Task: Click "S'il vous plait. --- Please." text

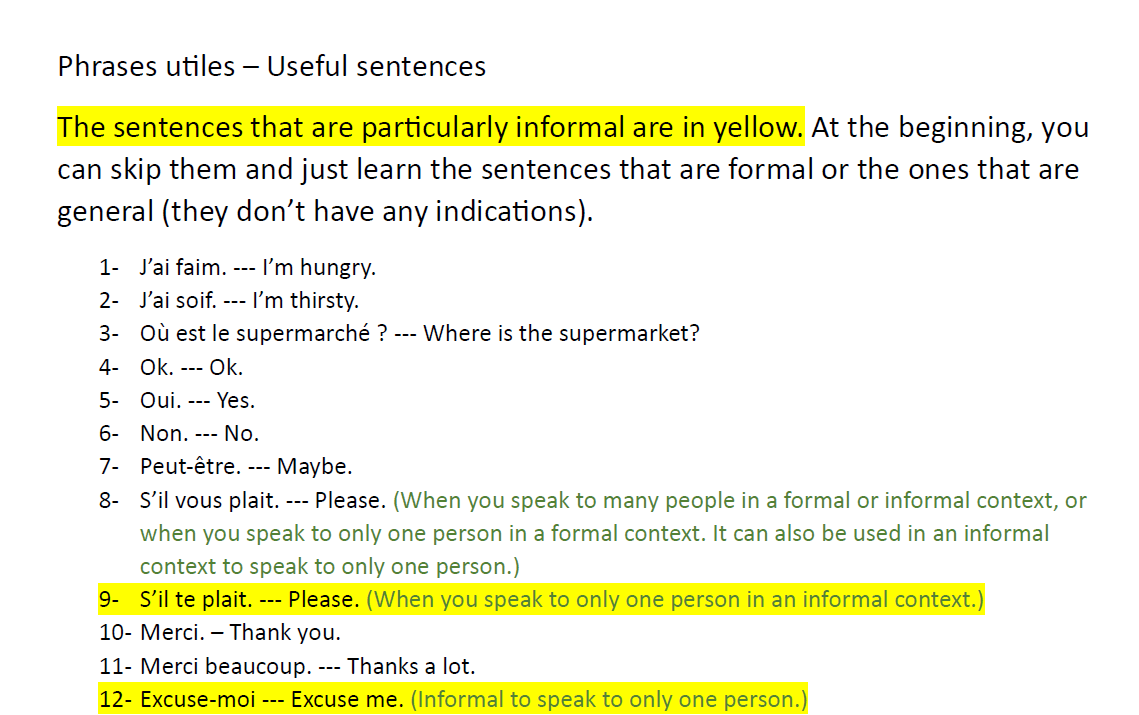Action: pyautogui.click(x=262, y=501)
